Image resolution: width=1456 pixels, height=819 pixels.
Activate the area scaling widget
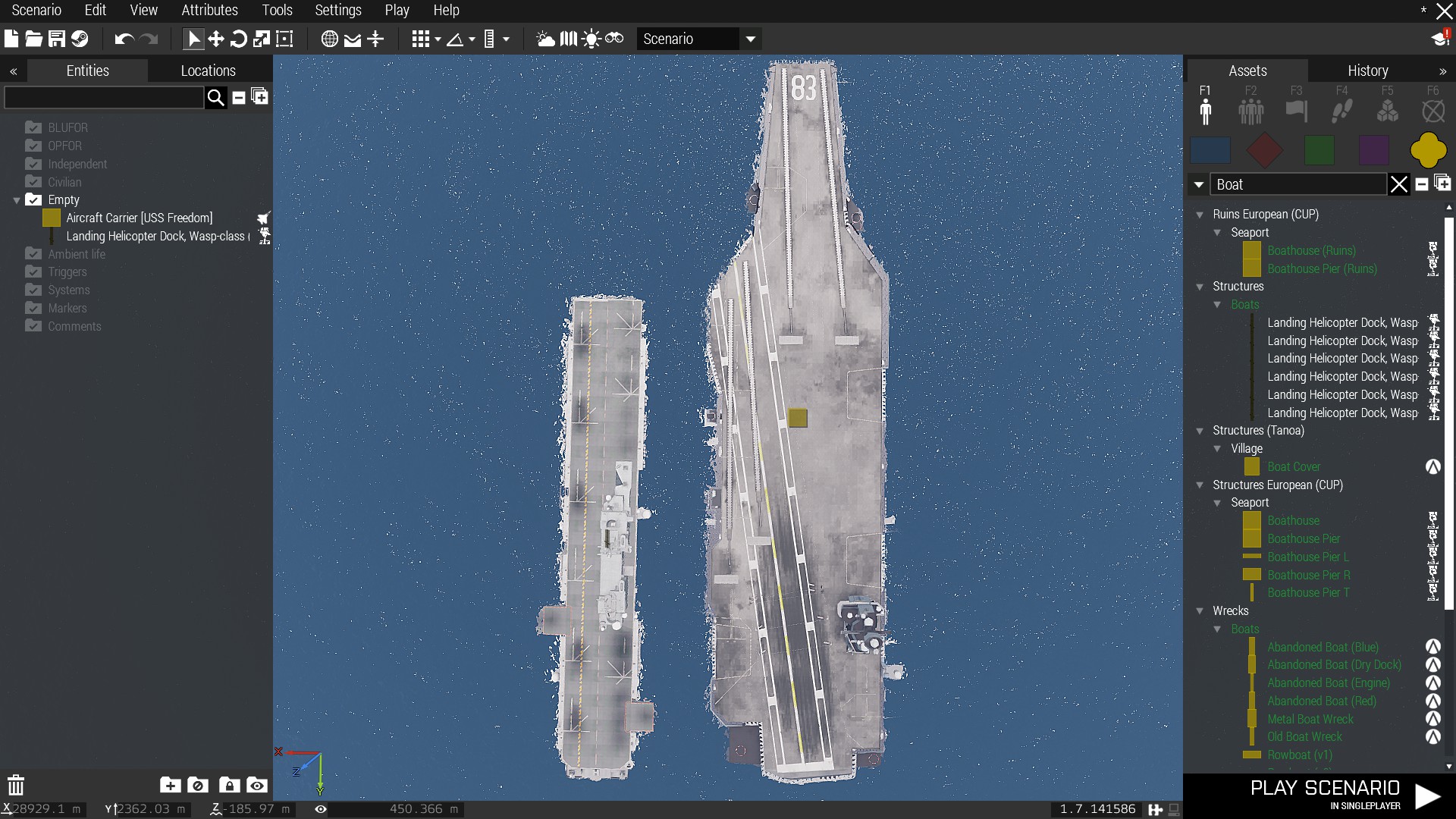tap(284, 39)
